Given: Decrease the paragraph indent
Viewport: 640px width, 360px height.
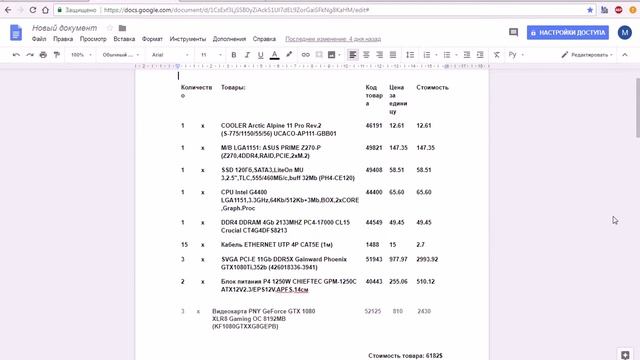Looking at the screenshot, I should click(467, 55).
